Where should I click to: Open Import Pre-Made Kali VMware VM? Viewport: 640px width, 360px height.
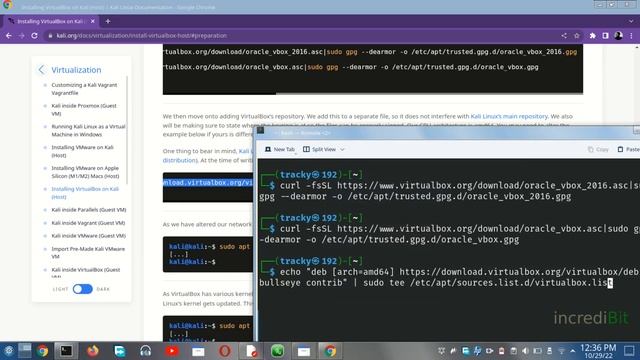(88, 253)
